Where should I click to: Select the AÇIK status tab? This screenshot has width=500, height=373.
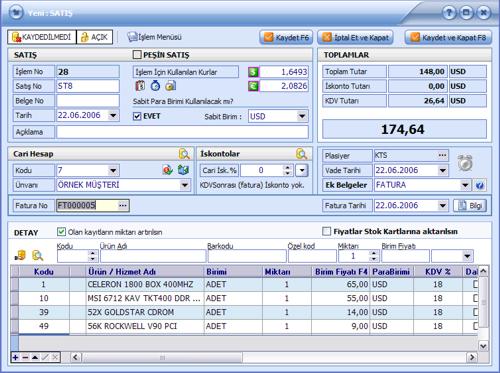(95, 37)
